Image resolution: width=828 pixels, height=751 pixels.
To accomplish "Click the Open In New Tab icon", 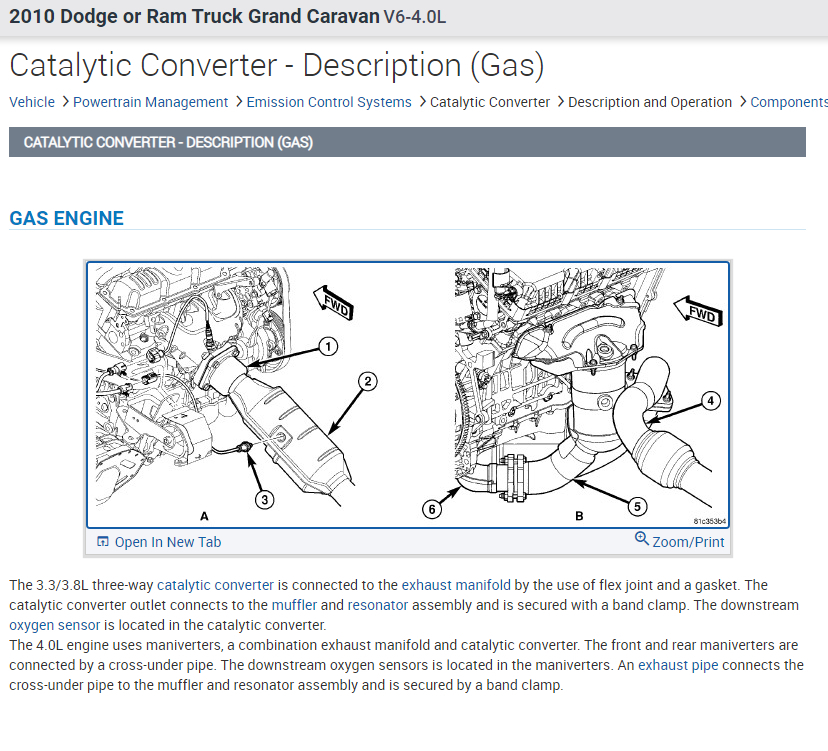I will (103, 541).
